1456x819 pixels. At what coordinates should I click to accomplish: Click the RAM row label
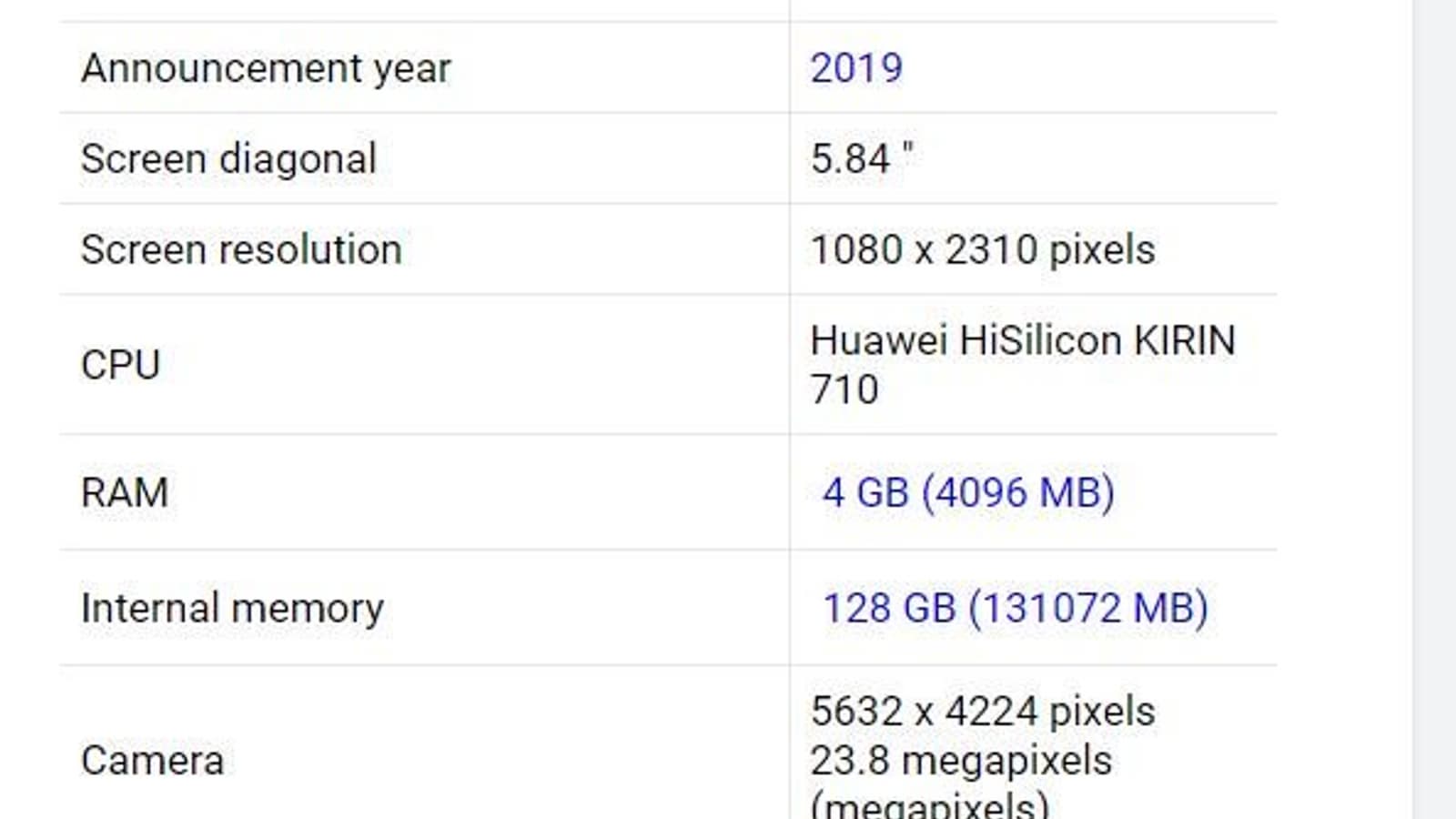pos(125,492)
